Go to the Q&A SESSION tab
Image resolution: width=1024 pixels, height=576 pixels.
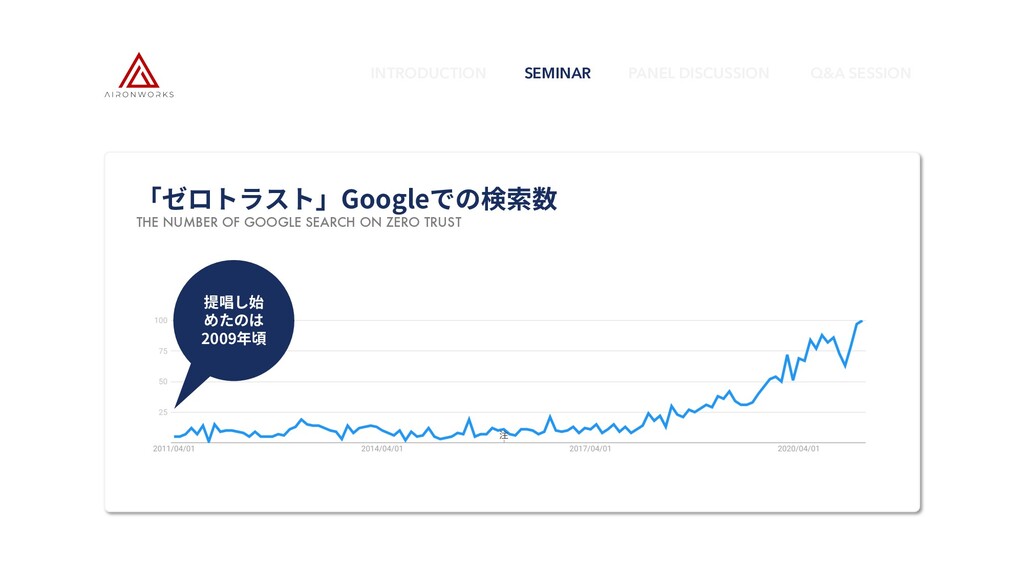pyautogui.click(x=861, y=73)
